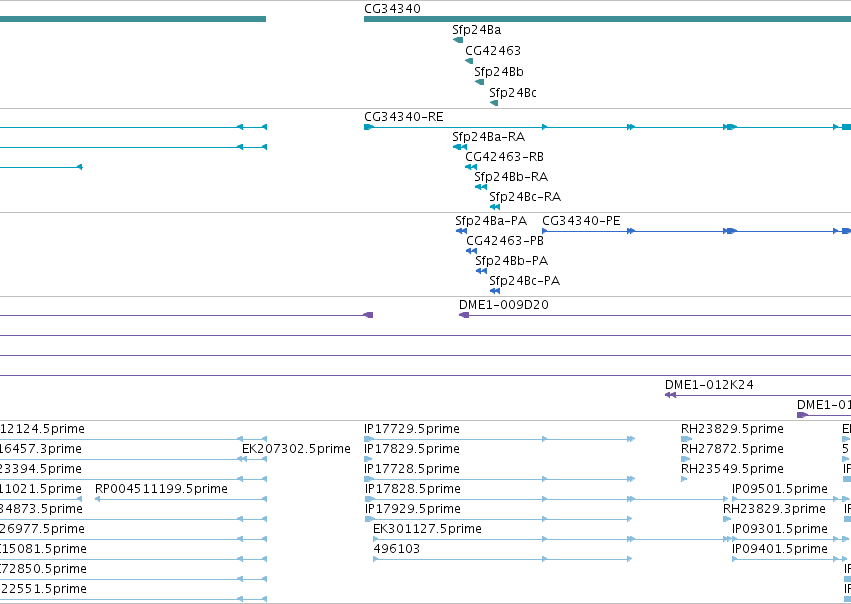Click the Sfp24Bc gene arrow glyph
The image size is (851, 604).
pos(494,103)
